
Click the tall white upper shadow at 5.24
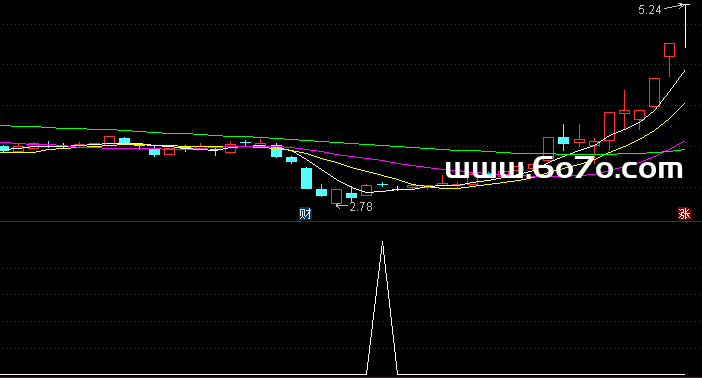coord(685,26)
